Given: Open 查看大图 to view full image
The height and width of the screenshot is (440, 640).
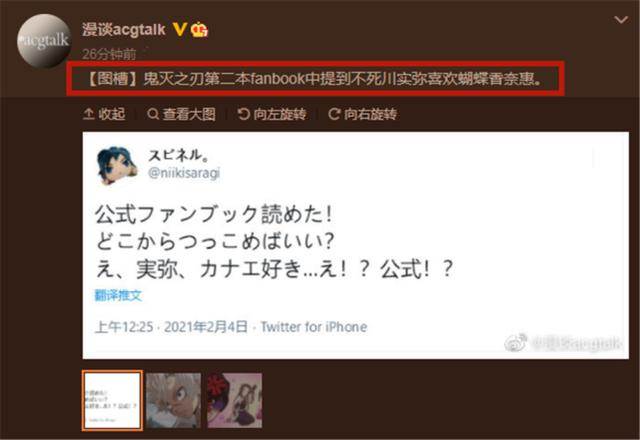Looking at the screenshot, I should pyautogui.click(x=181, y=114).
